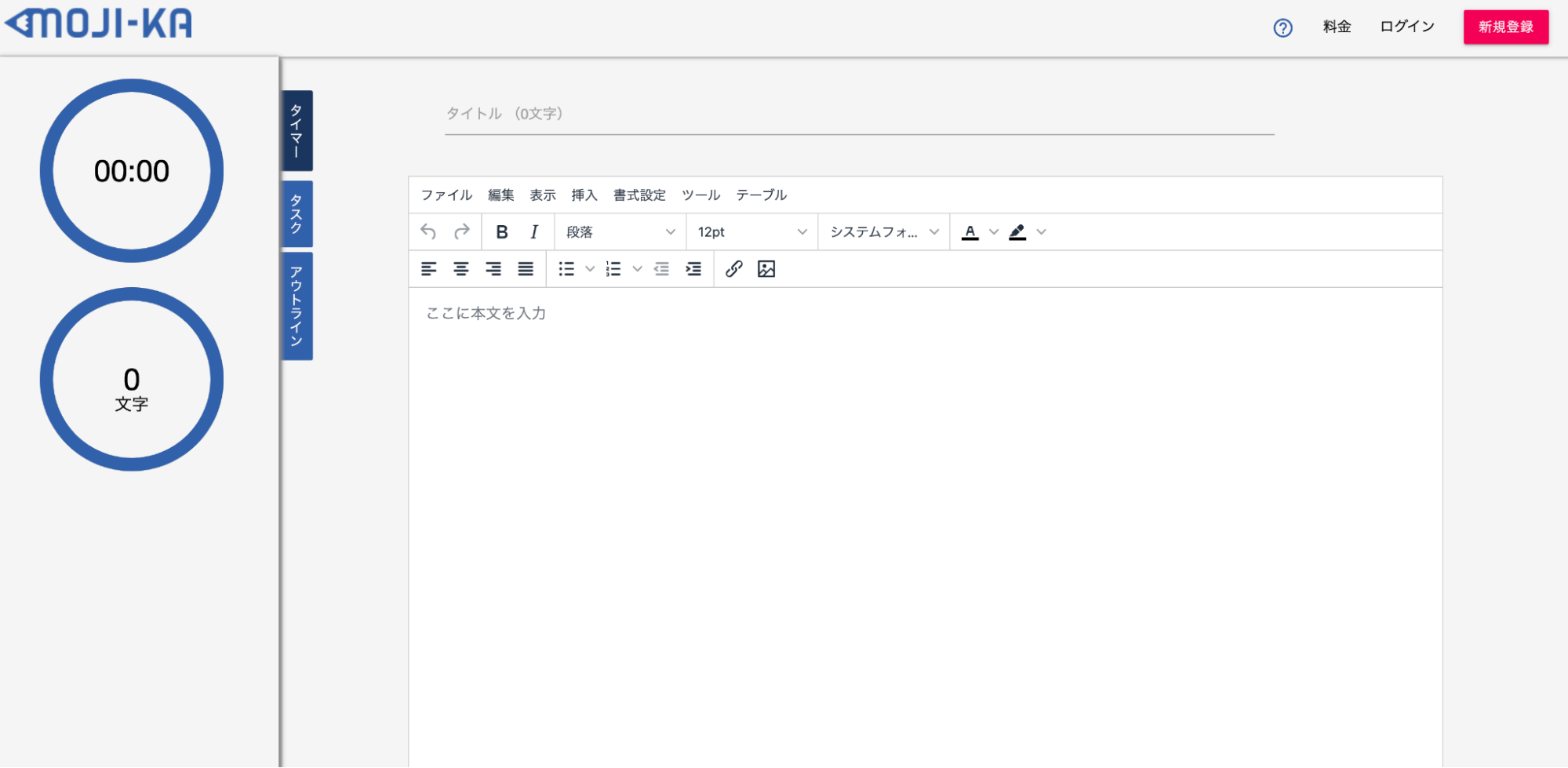The width and height of the screenshot is (1568, 768).
Task: Center align the text
Action: pos(461,269)
